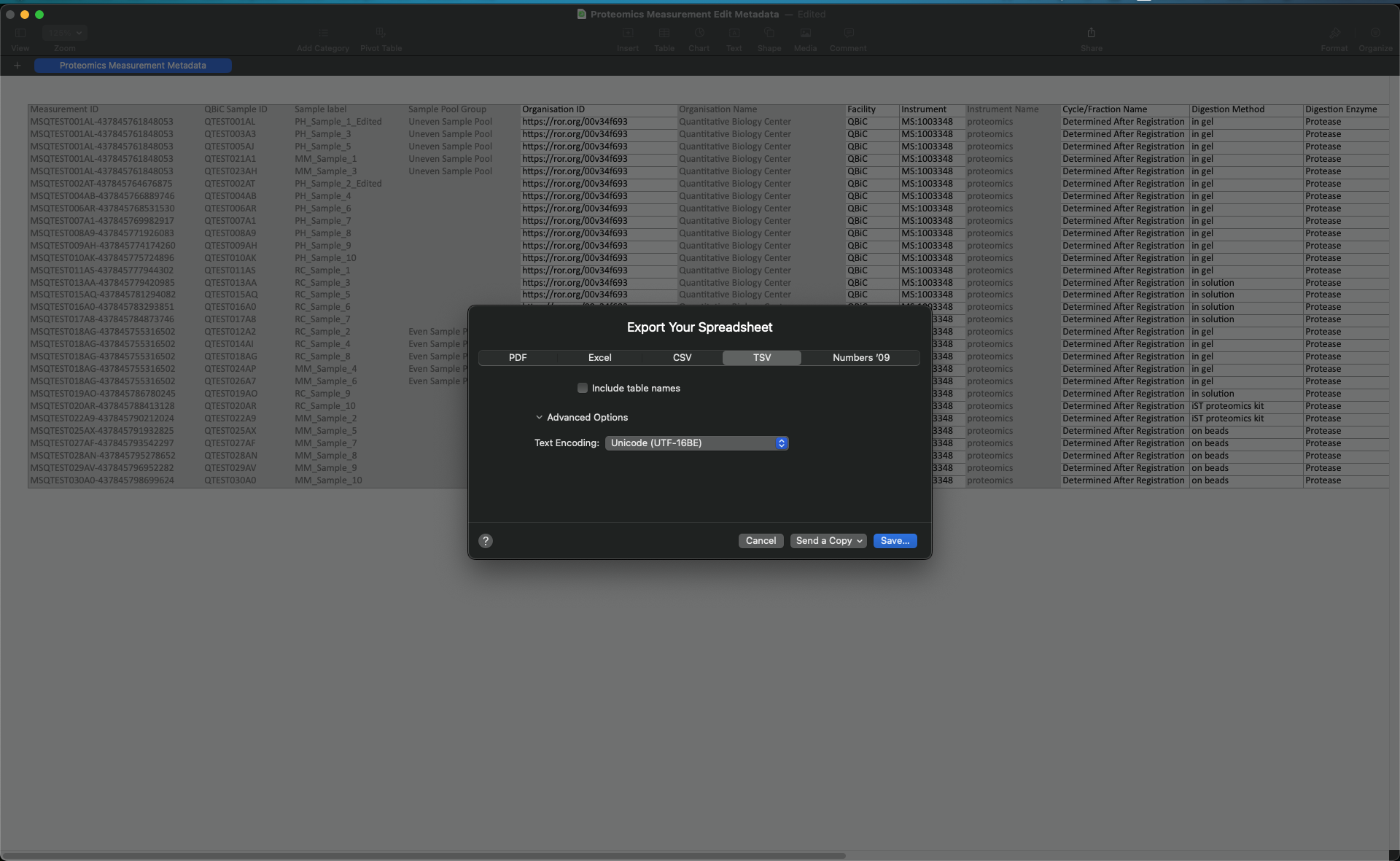Select the Excel export tab
The width and height of the screenshot is (1400, 861).
pos(599,358)
